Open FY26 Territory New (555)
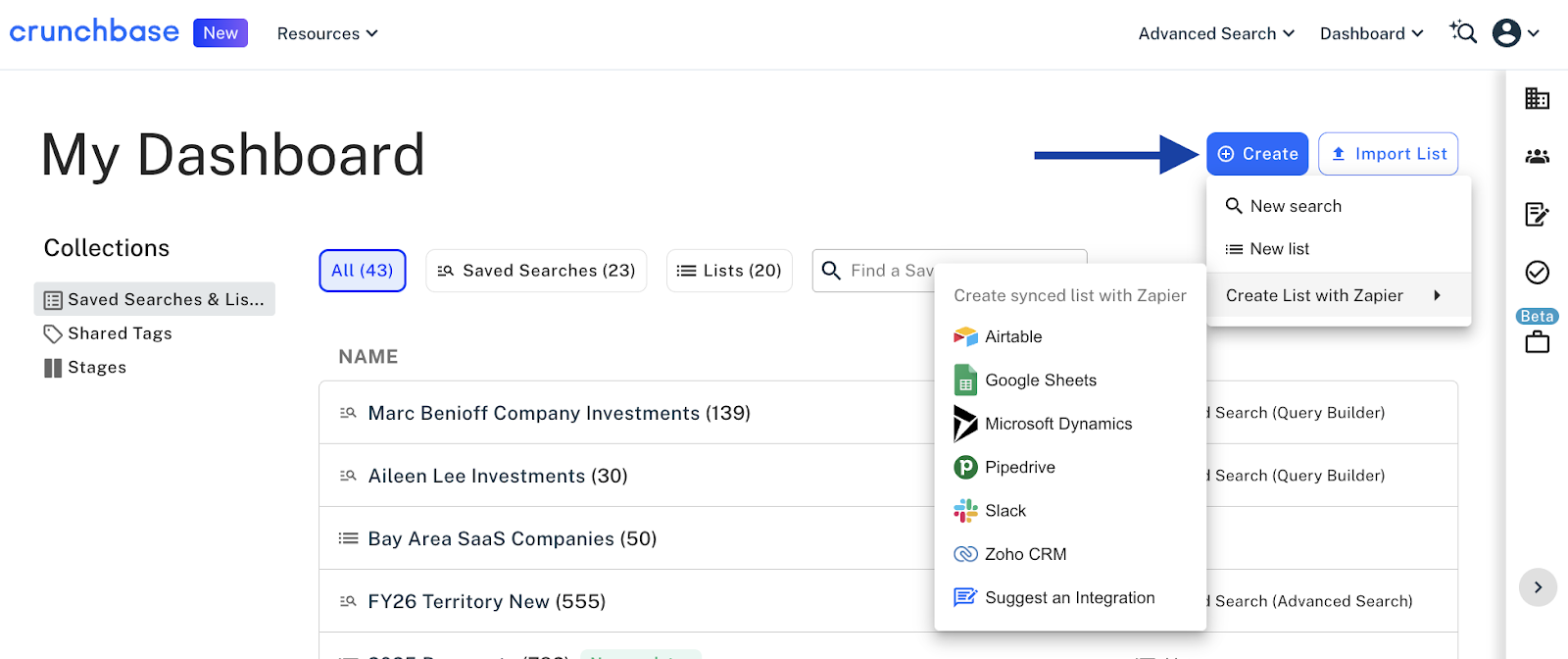 coord(487,601)
